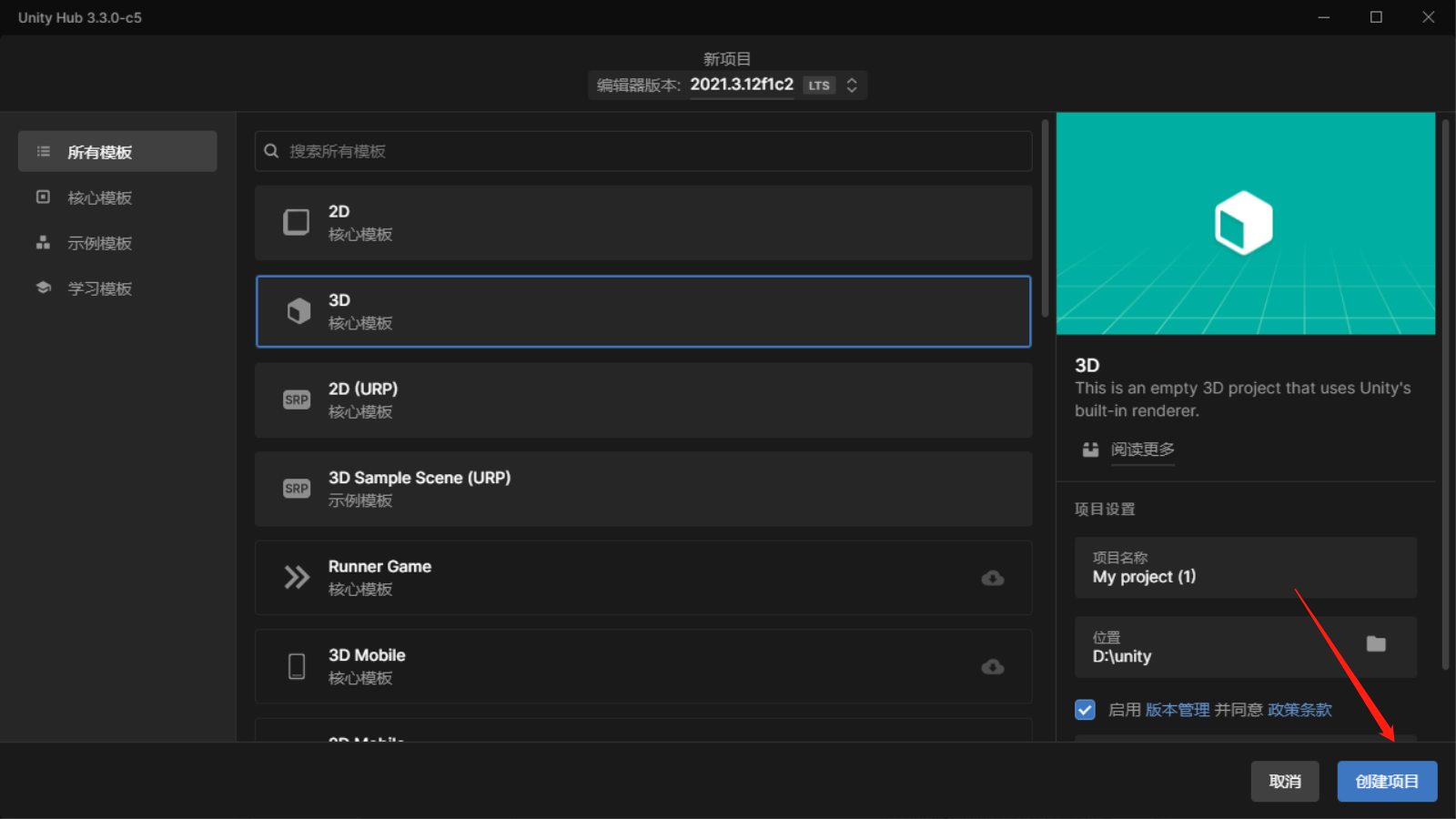The image size is (1456, 819).
Task: Click the 3D template cube icon
Action: [x=298, y=311]
